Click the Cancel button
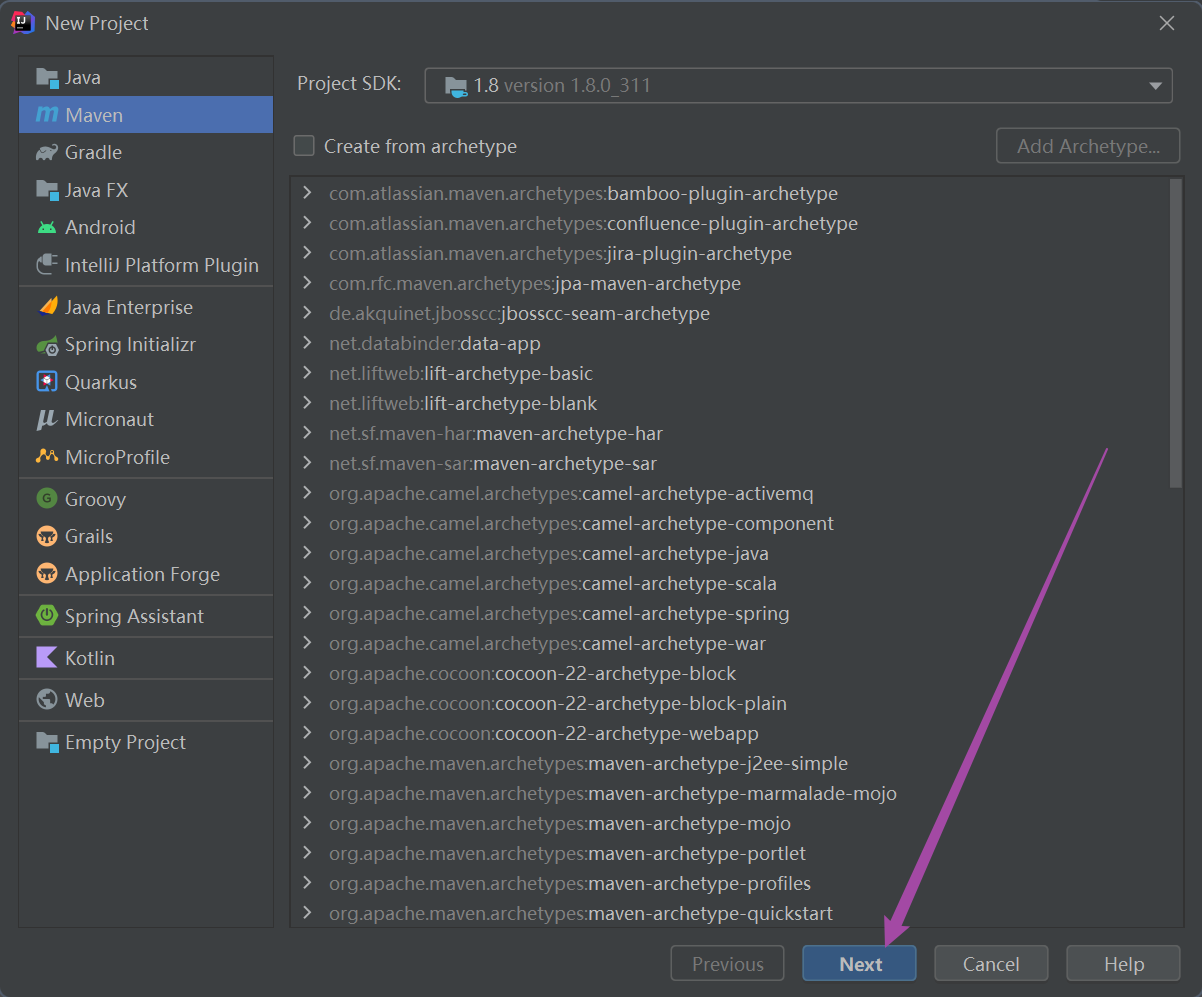Image resolution: width=1202 pixels, height=997 pixels. (x=991, y=964)
